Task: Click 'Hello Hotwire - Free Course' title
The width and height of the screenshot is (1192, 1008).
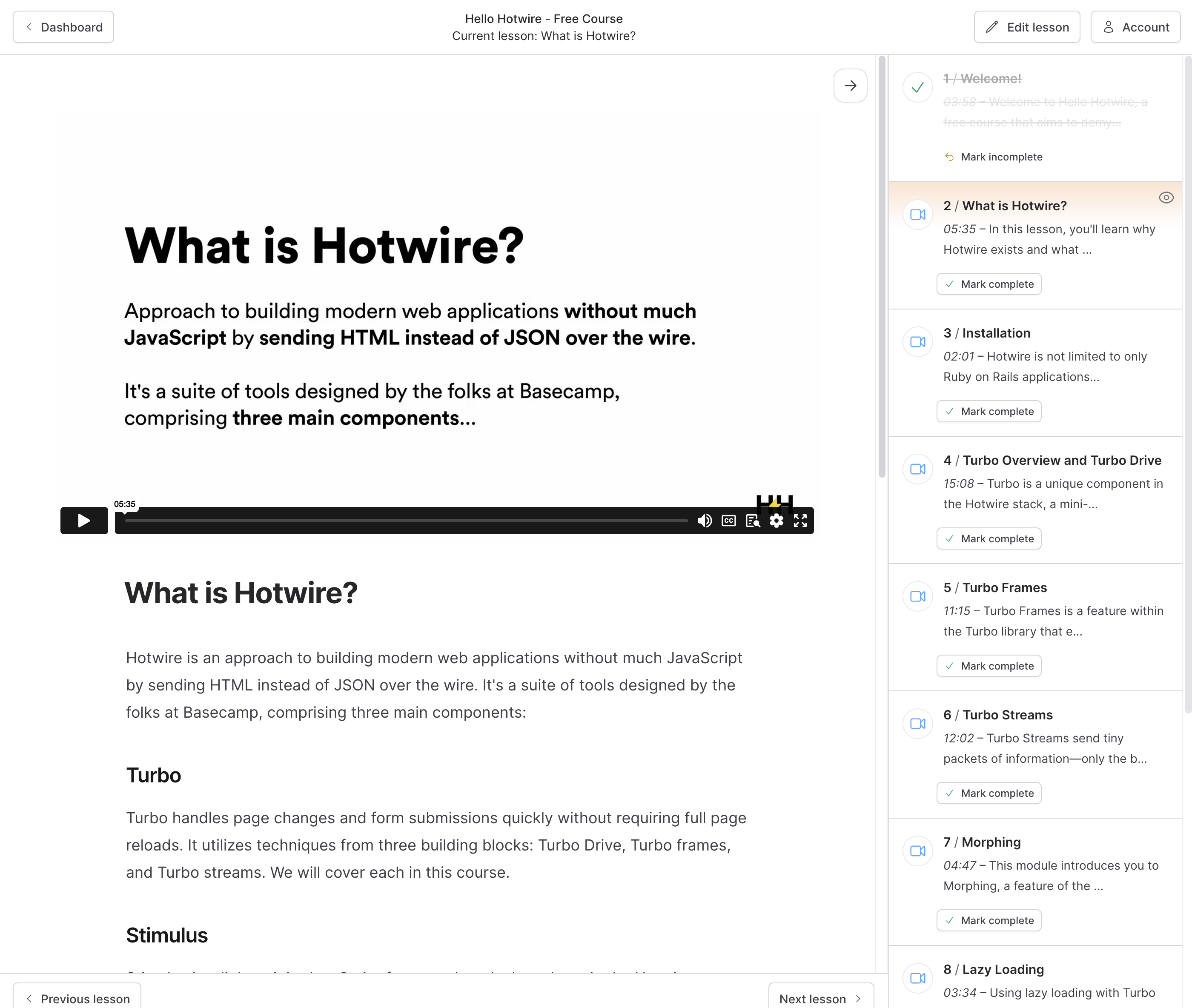Action: [544, 19]
